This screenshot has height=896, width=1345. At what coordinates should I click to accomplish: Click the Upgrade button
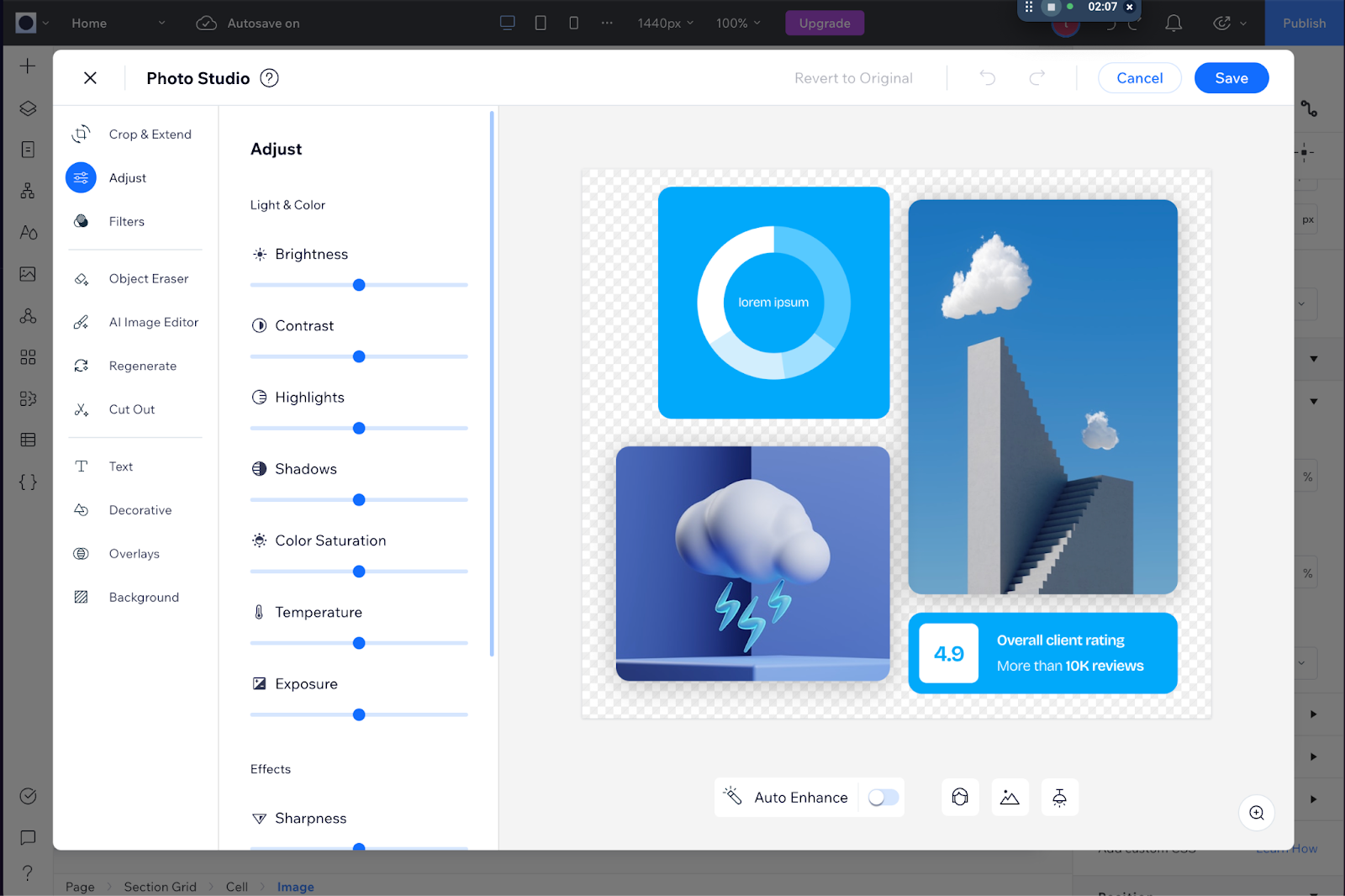click(x=824, y=24)
